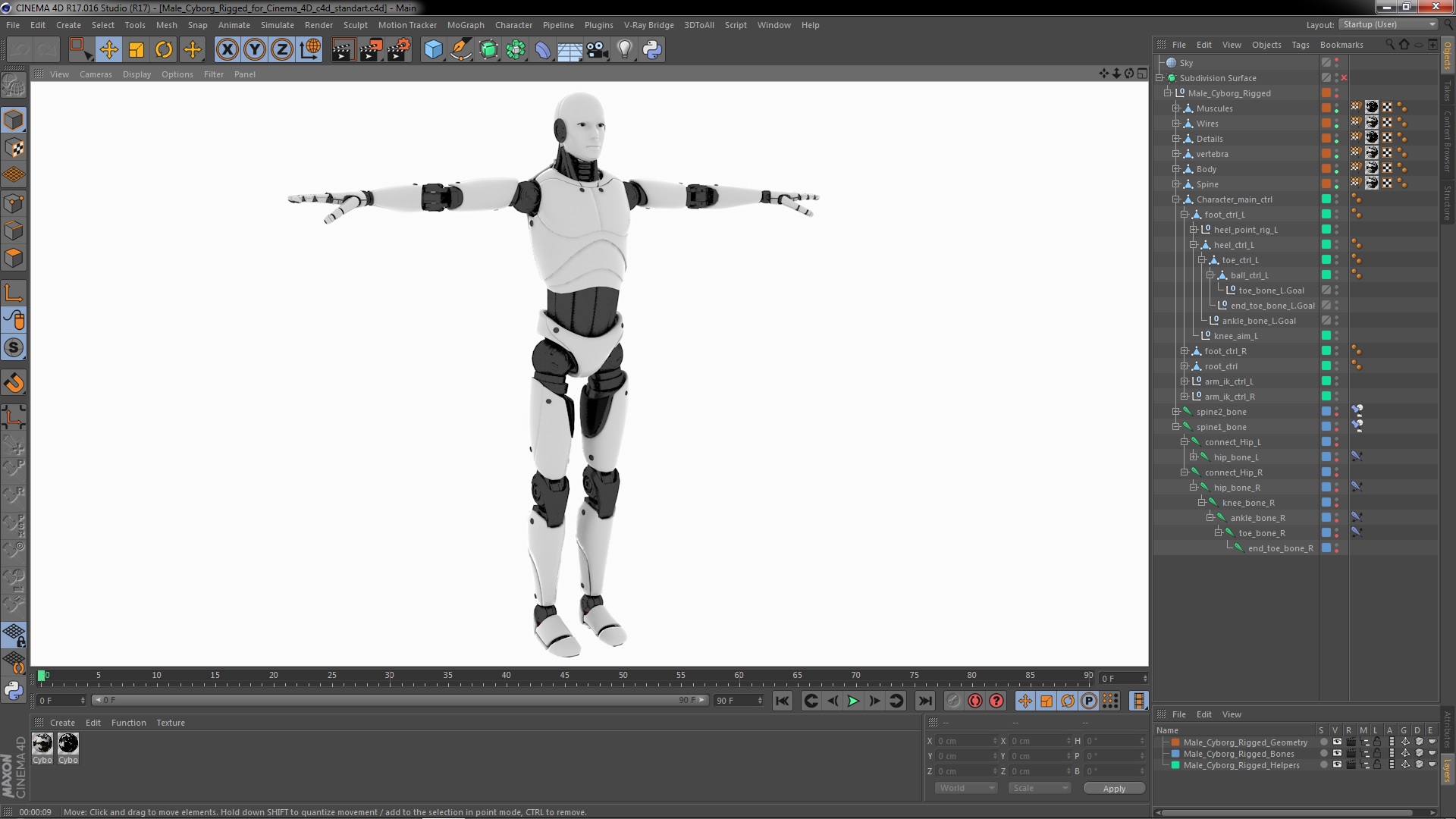Open the File menu
Screen dimensions: 1456x819
(x=13, y=25)
